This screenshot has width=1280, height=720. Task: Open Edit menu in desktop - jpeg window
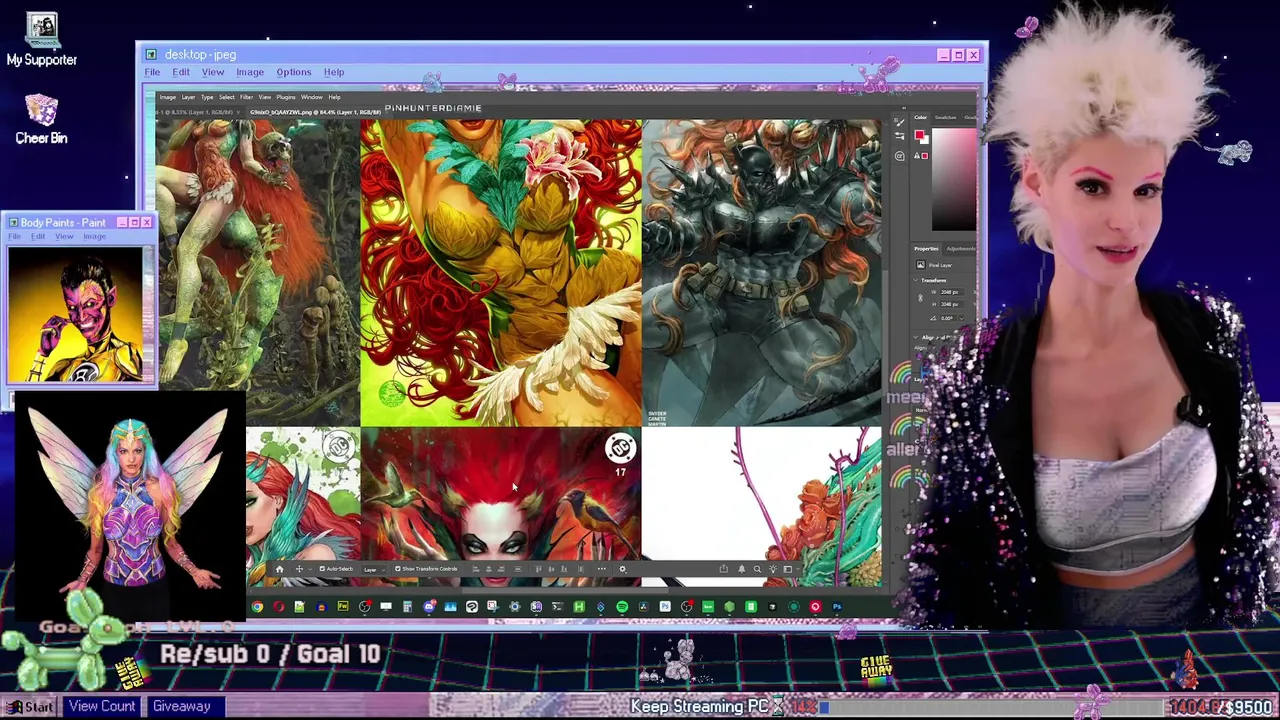tap(181, 72)
